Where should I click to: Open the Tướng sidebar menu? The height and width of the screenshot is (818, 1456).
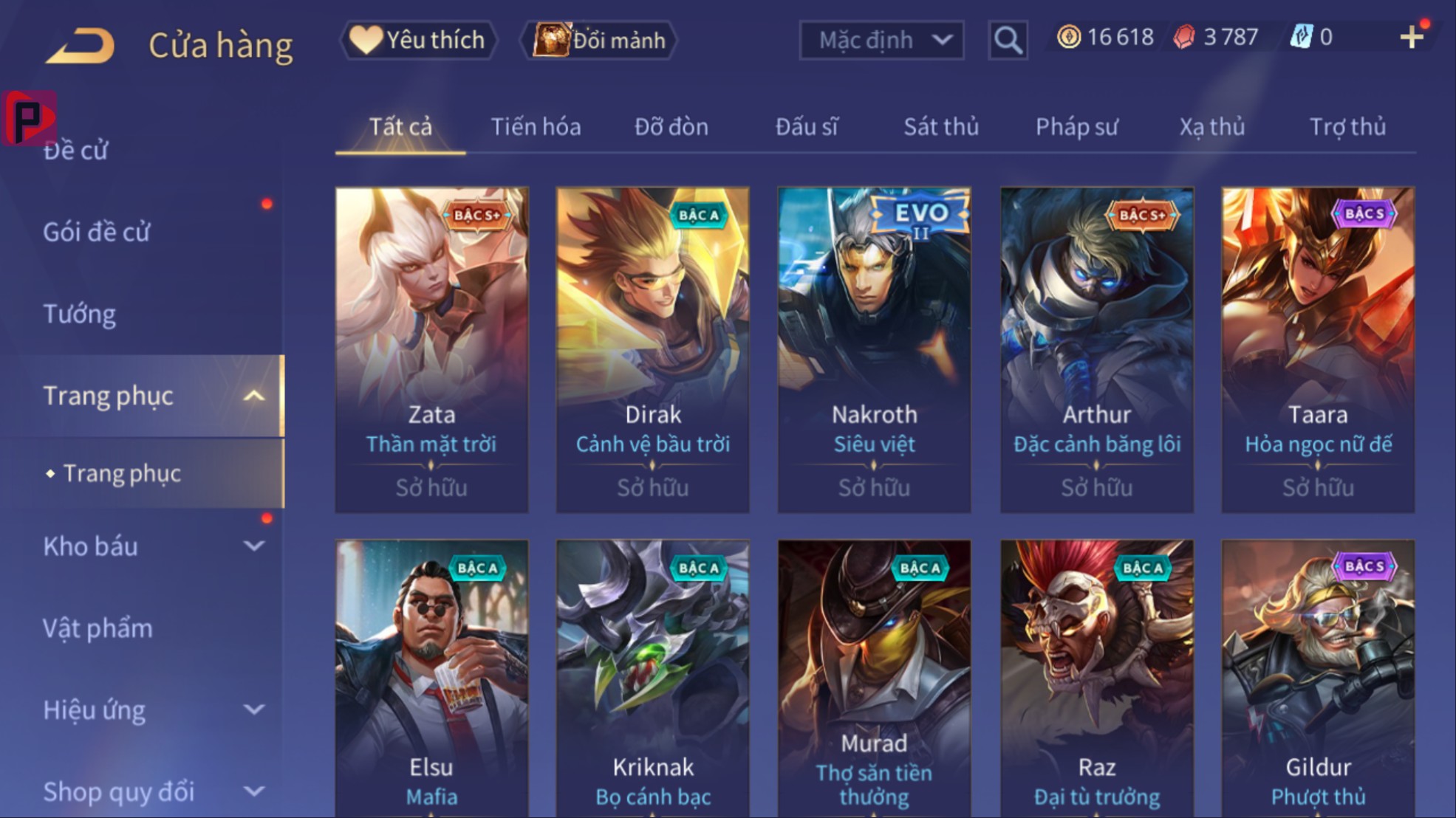click(x=80, y=314)
